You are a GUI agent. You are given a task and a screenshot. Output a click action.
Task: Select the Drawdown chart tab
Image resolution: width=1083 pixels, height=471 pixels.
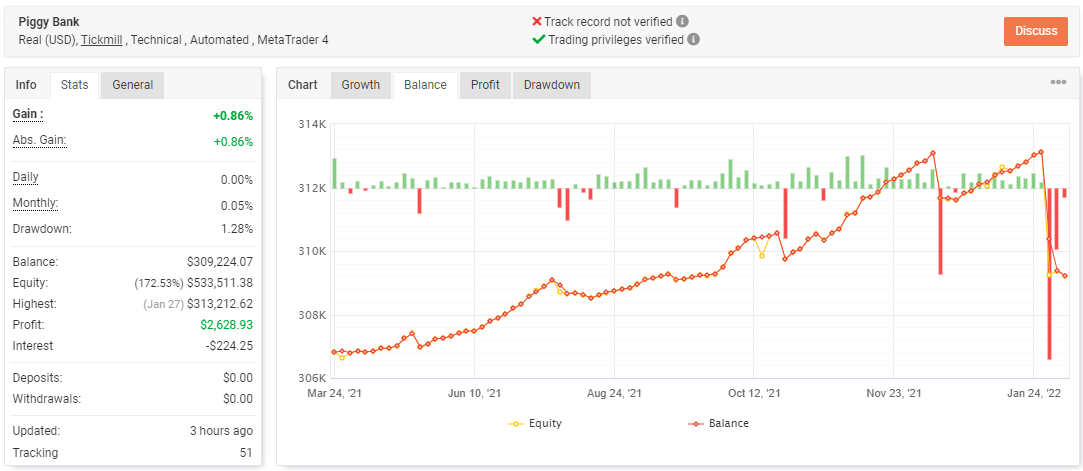coord(551,85)
